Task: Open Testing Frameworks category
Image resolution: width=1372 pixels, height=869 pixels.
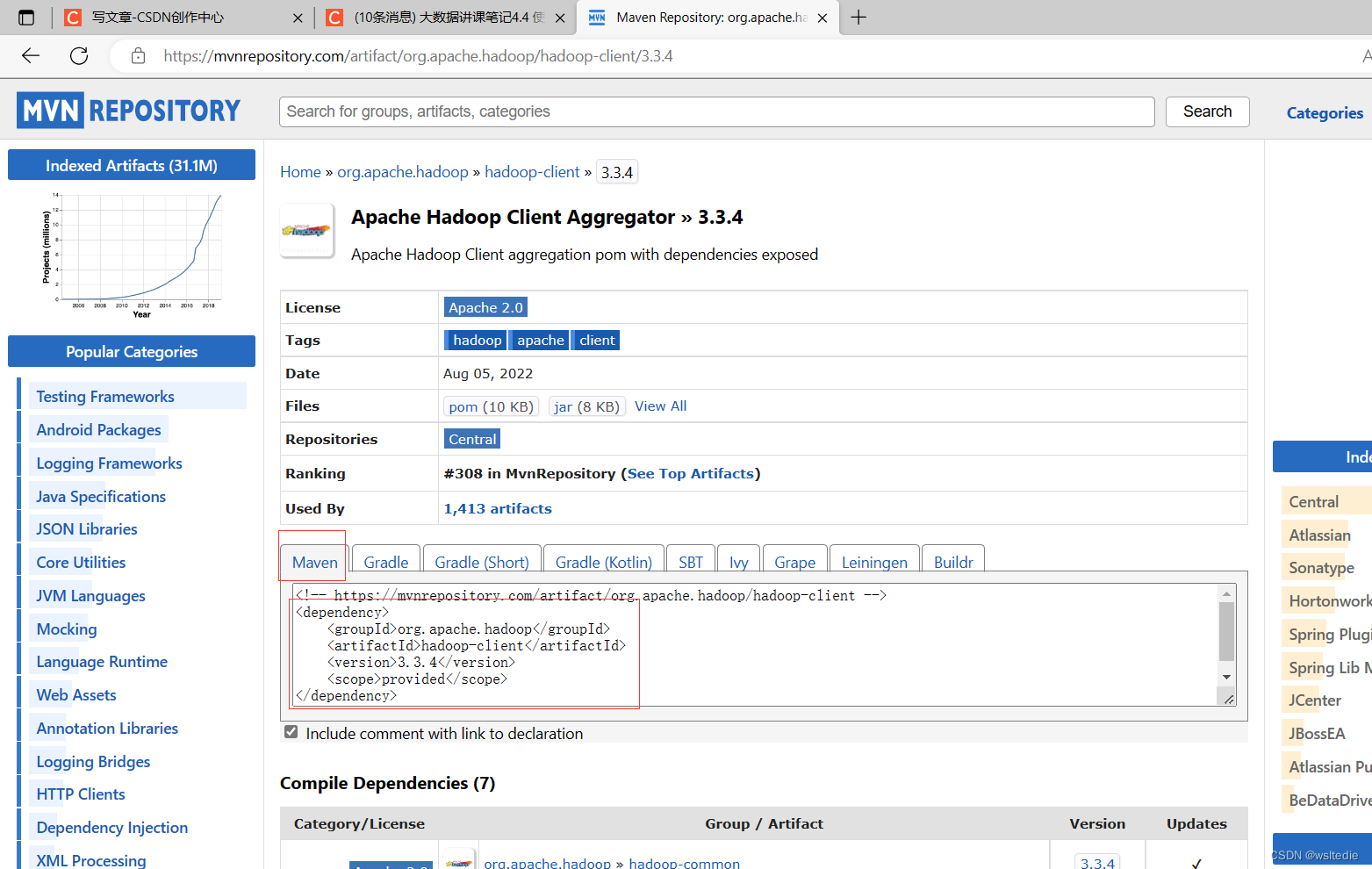Action: (x=105, y=397)
